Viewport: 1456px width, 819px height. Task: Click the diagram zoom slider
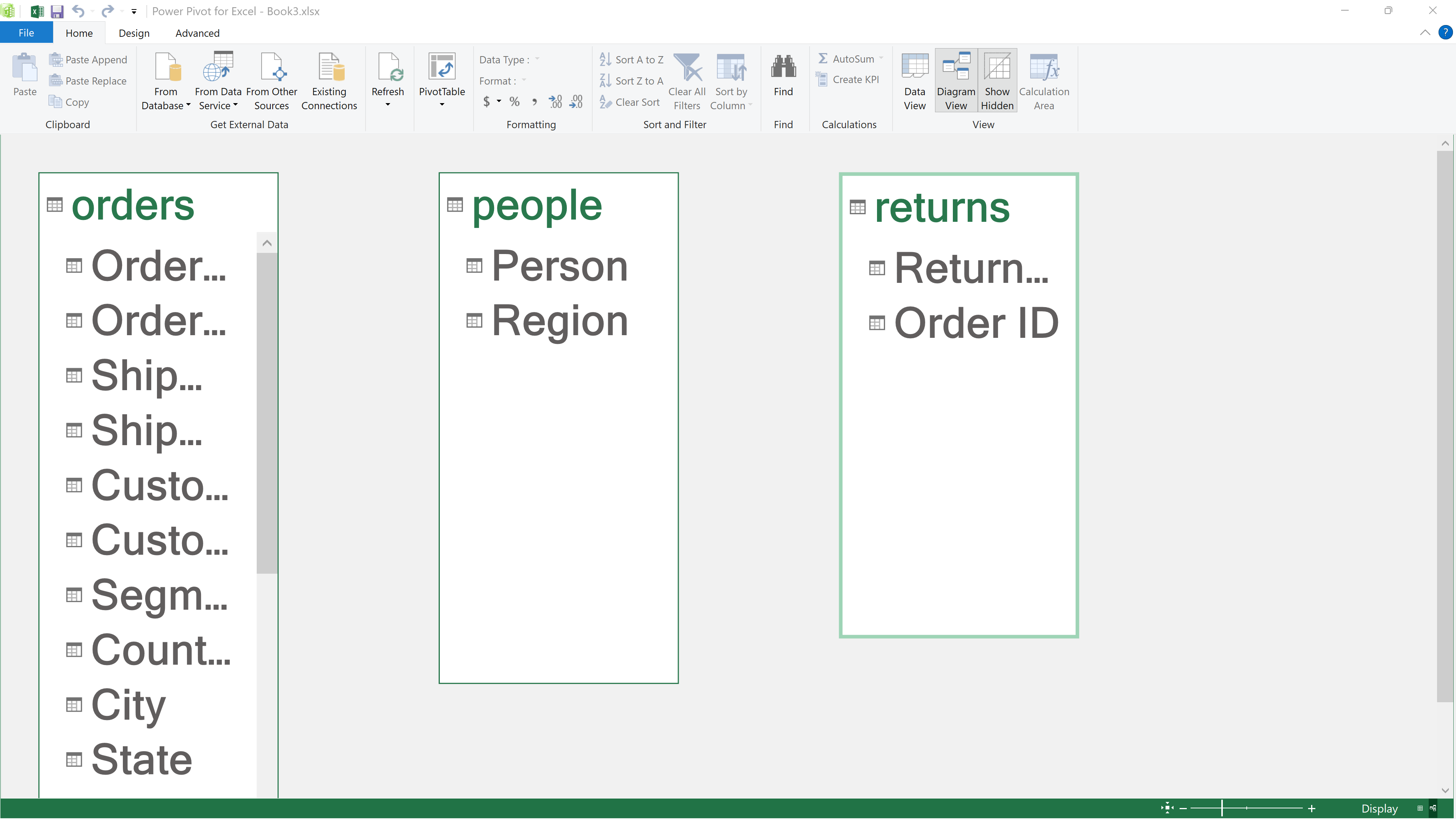point(1222,808)
